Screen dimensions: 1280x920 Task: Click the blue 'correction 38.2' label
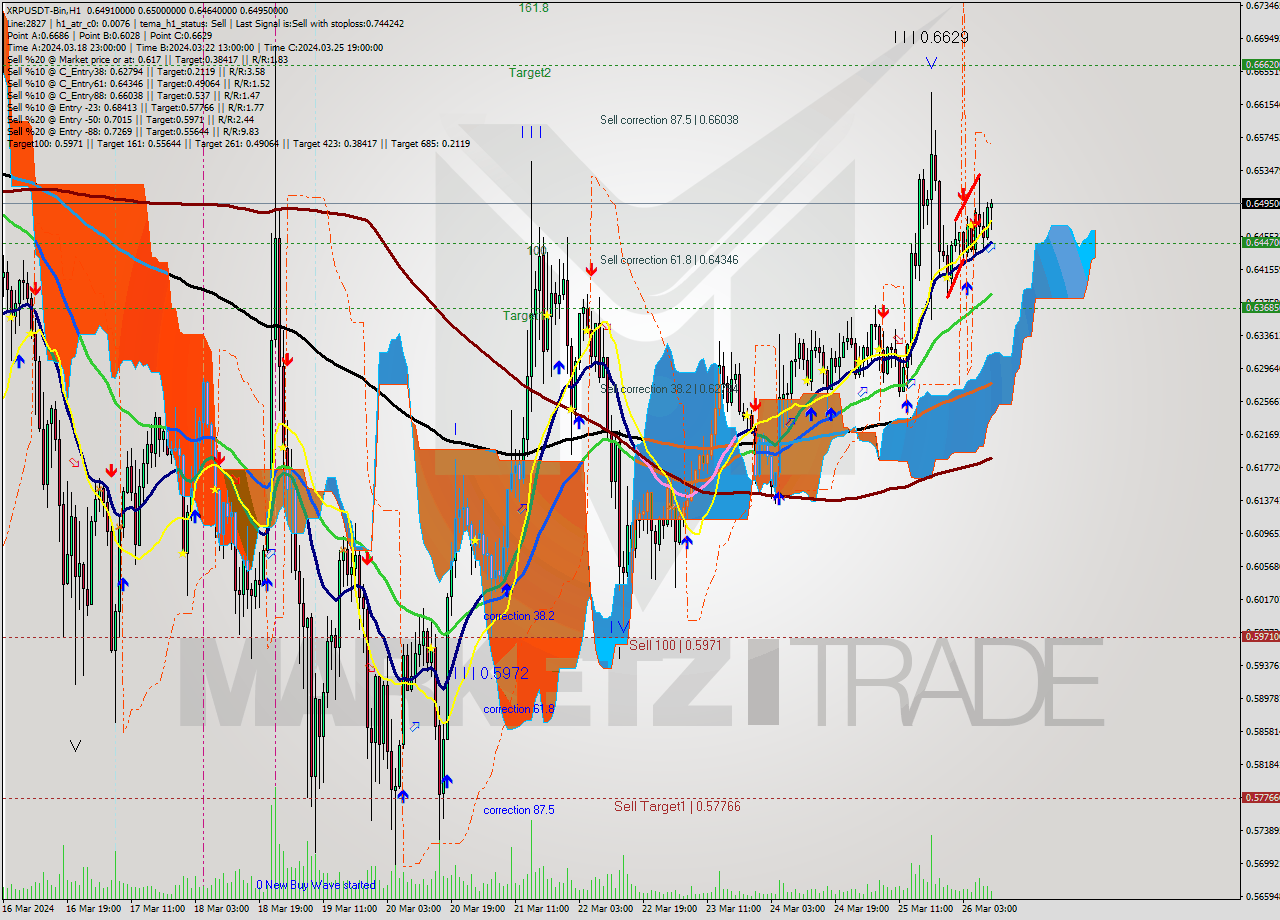(519, 616)
